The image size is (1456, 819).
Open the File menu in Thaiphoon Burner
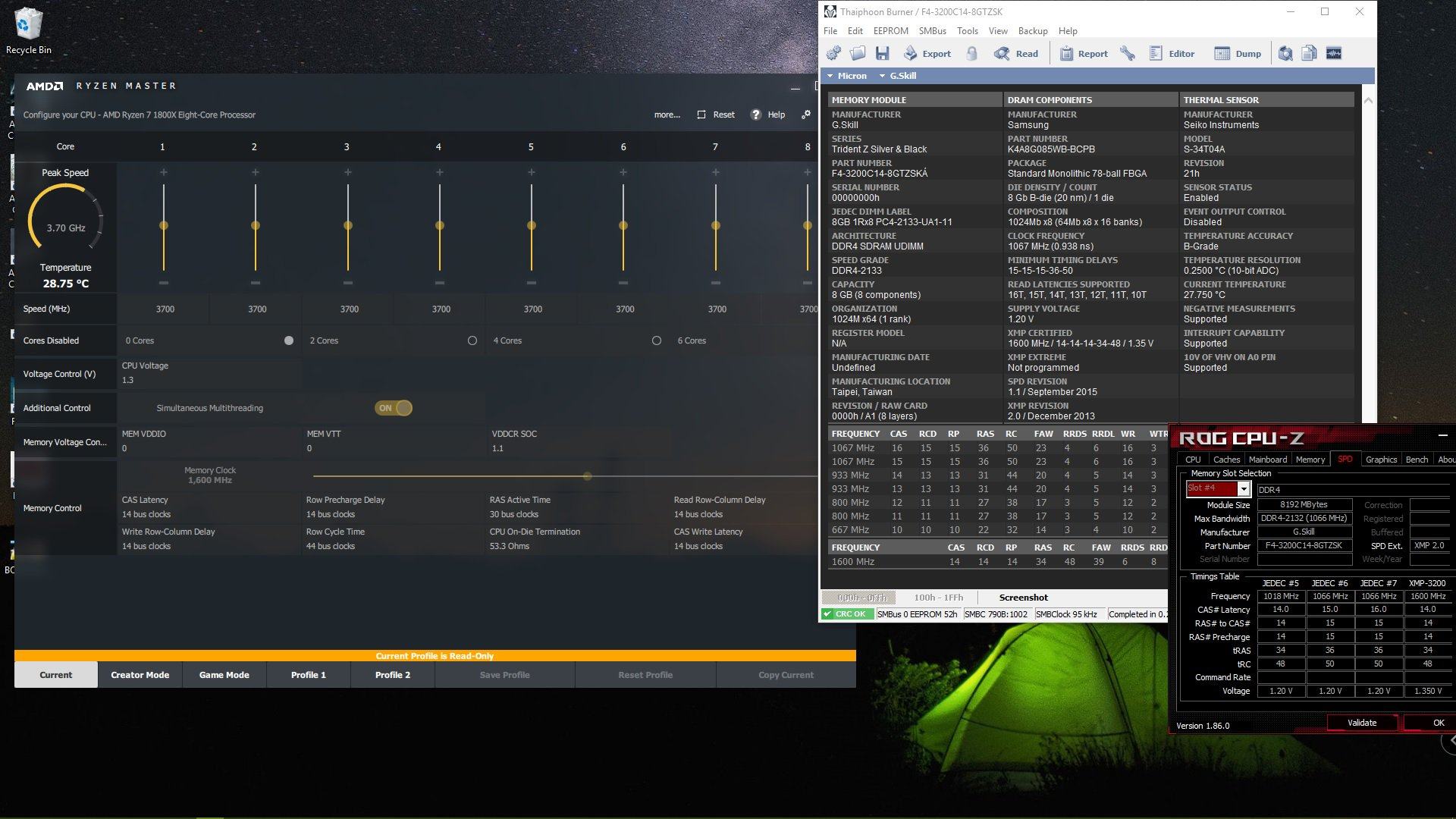point(830,31)
